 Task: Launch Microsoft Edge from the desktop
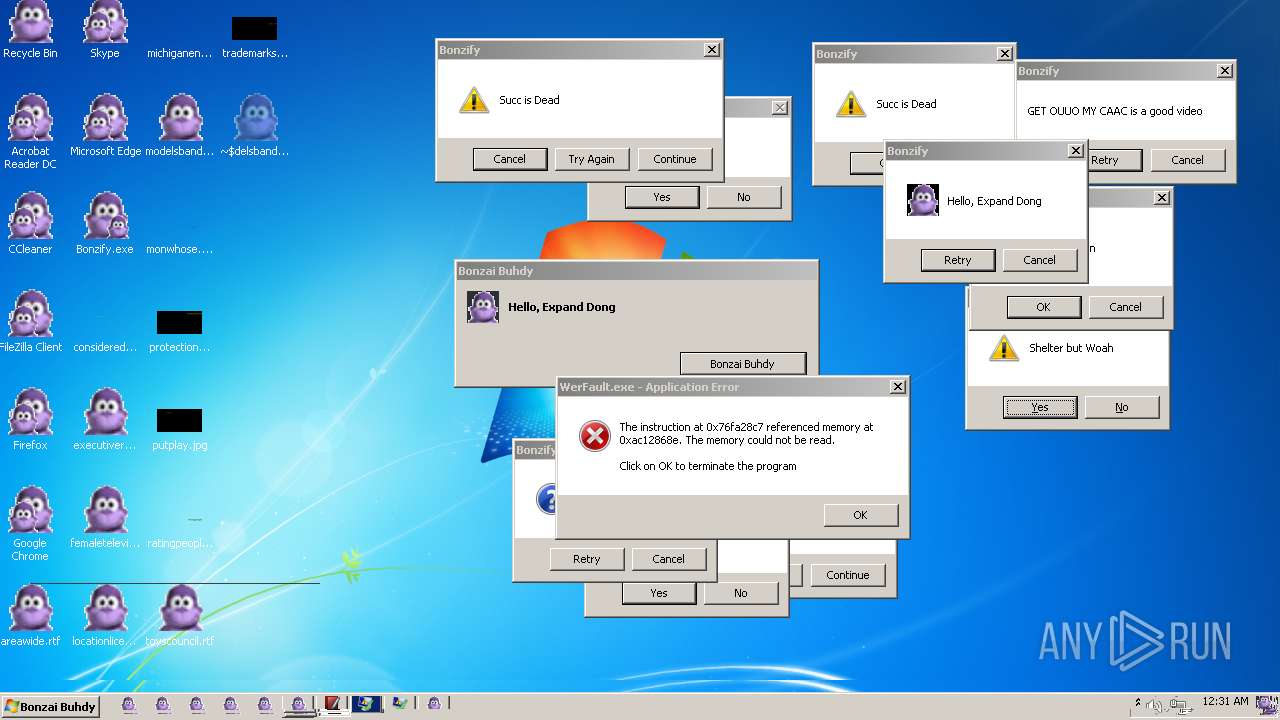coord(105,127)
